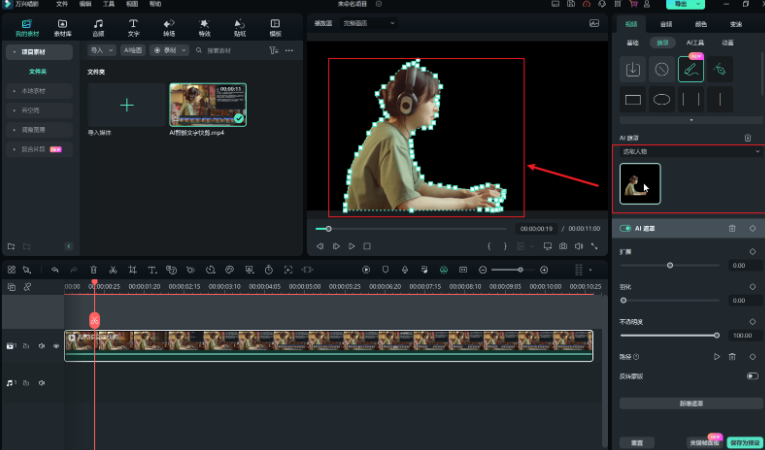Select the AI mp4 video thumbnail
The height and width of the screenshot is (450, 765).
click(x=207, y=105)
